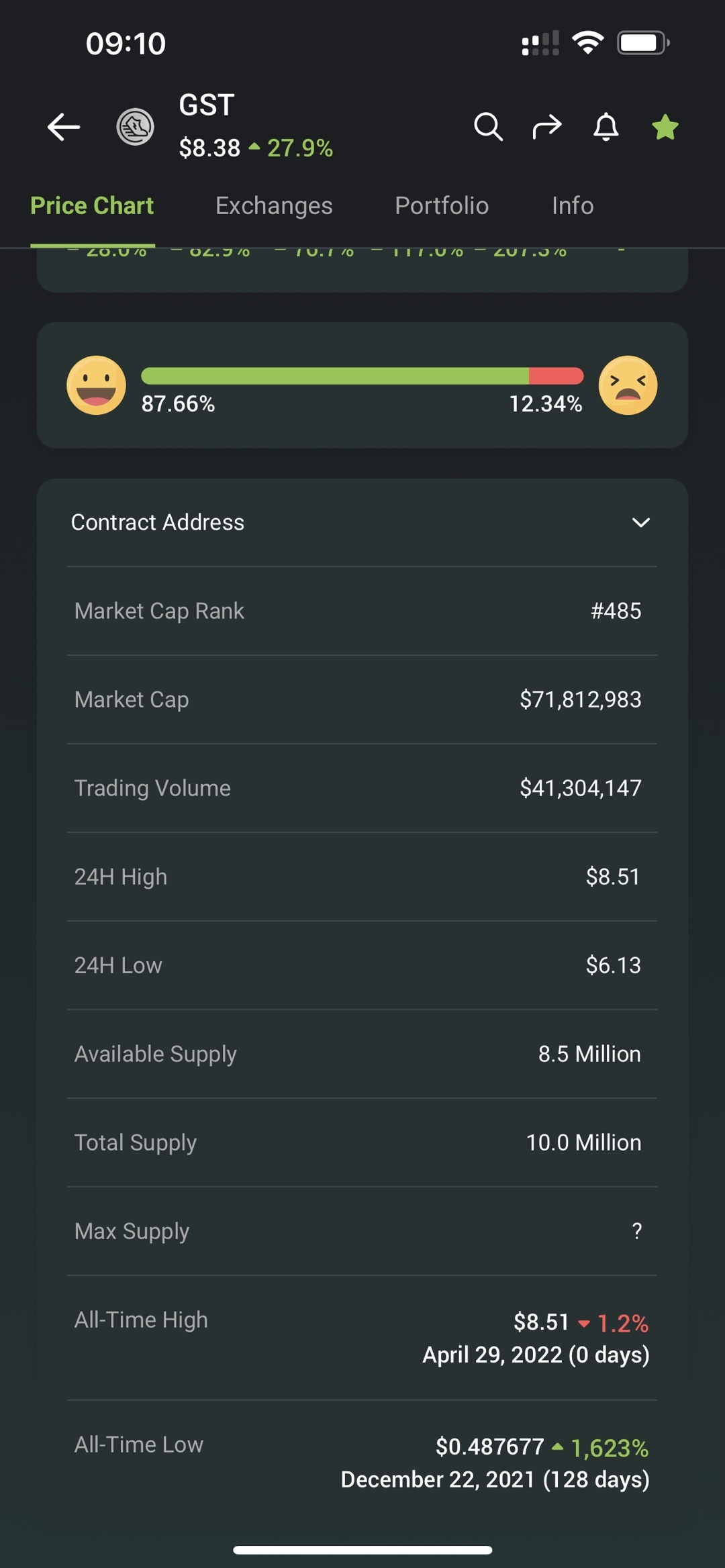Tap the share arrow icon
Viewport: 725px width, 1568px height.
click(x=547, y=126)
